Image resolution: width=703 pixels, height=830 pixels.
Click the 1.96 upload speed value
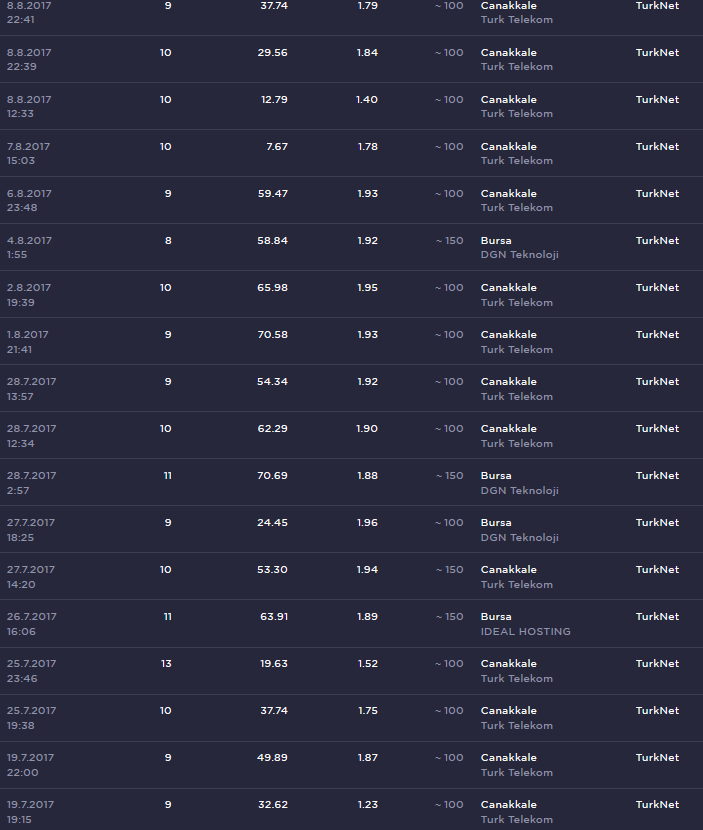pyautogui.click(x=367, y=522)
